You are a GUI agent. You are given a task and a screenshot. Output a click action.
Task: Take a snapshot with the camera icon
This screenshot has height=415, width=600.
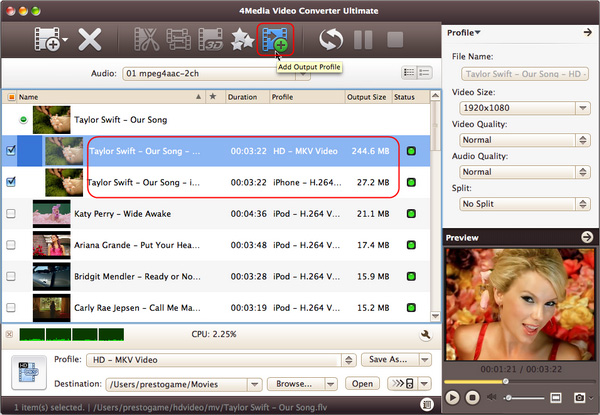coord(579,398)
